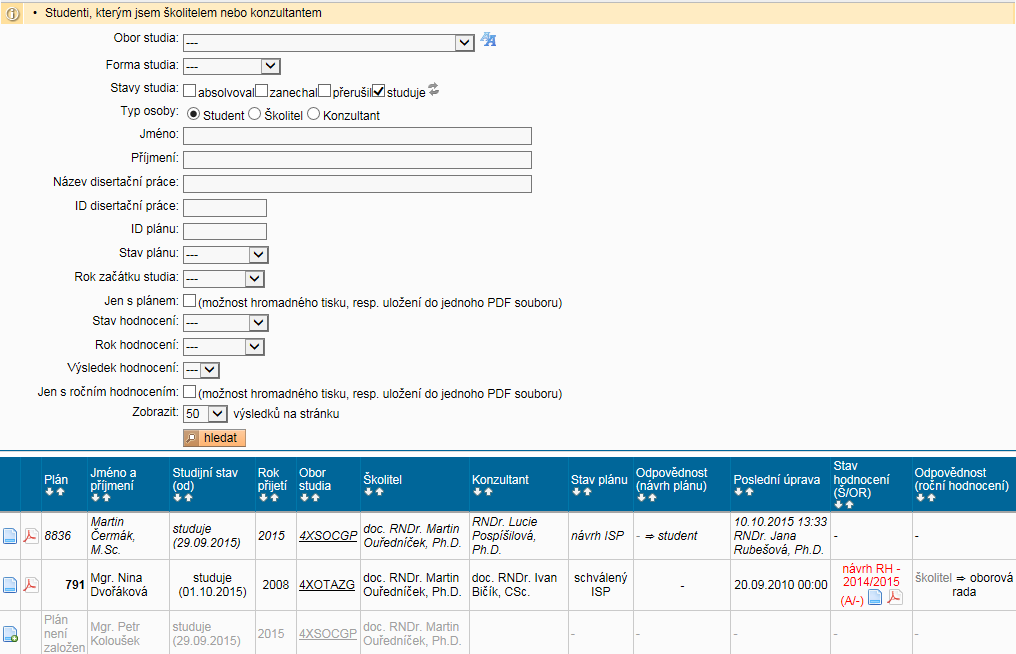
Task: Check the absolvoval checkbox
Action: coord(190,91)
